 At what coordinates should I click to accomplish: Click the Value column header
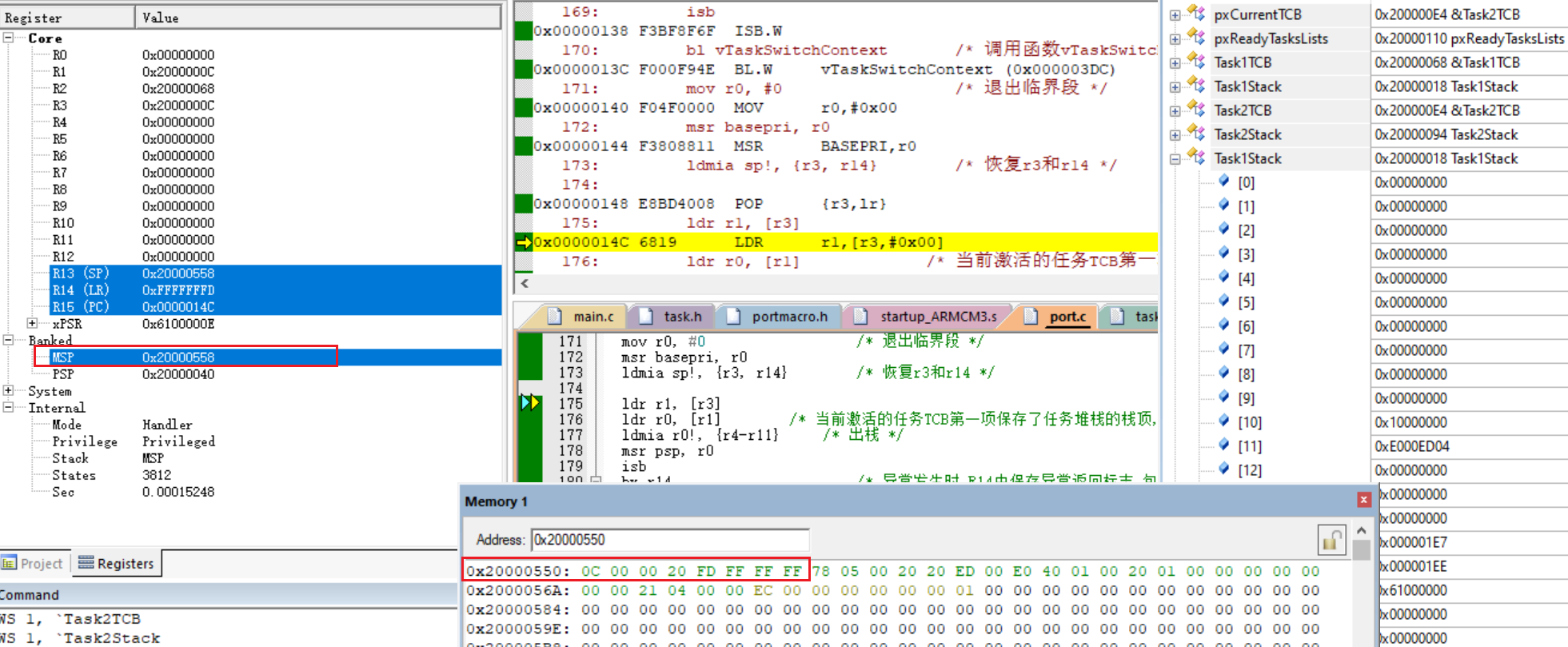tap(318, 17)
